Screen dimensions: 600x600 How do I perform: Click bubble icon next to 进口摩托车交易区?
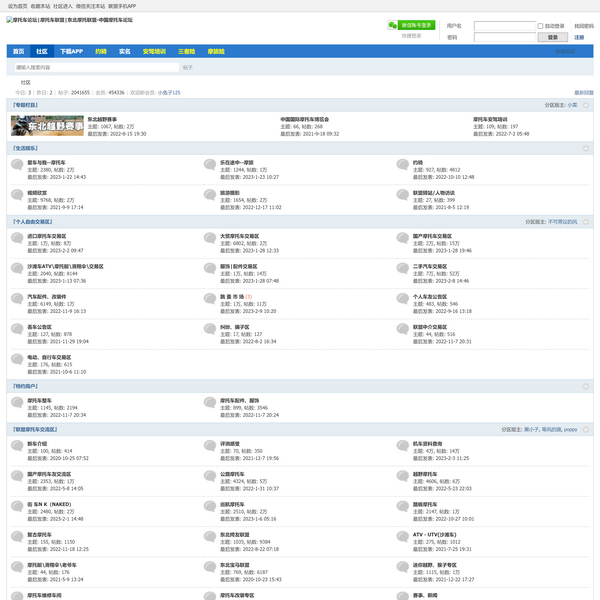pyautogui.click(x=17, y=240)
